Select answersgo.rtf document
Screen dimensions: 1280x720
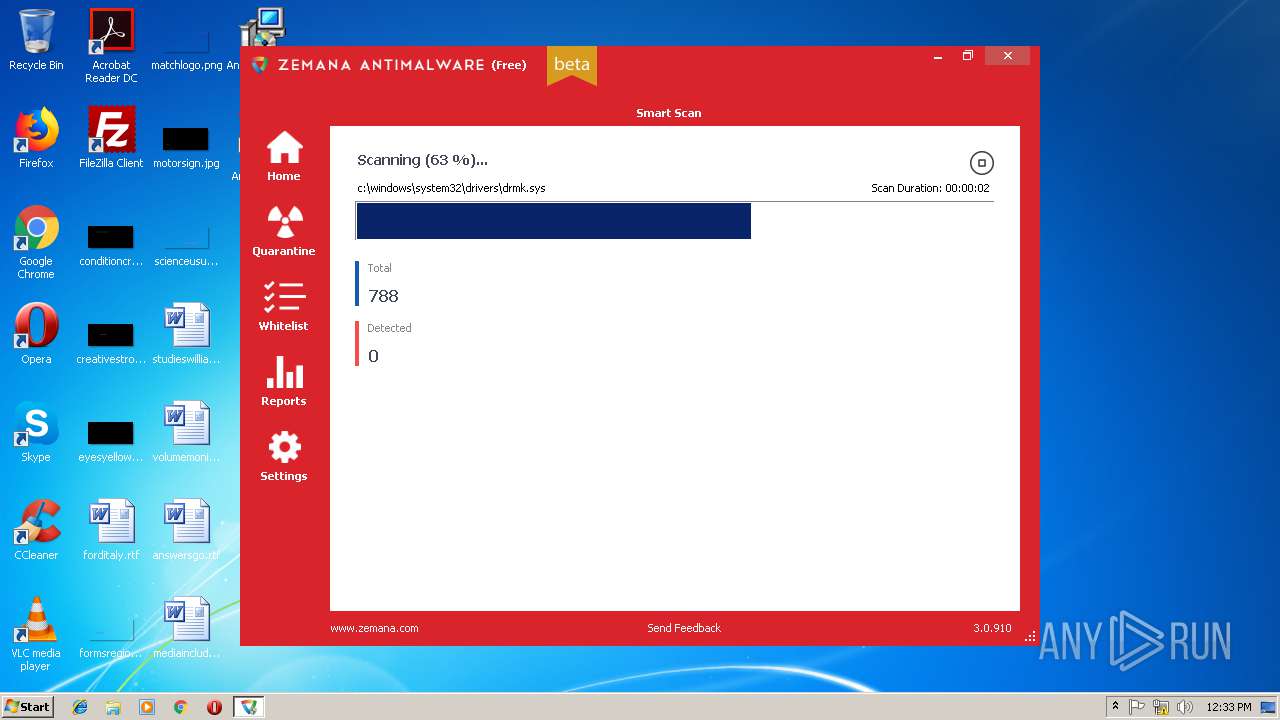click(186, 530)
